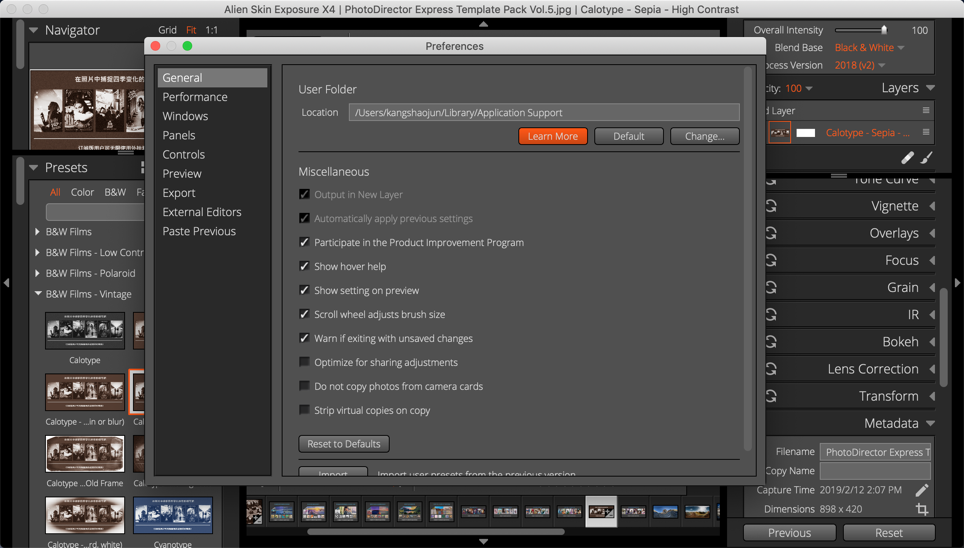Click the filmstrip horizontal scrollbar

(435, 531)
